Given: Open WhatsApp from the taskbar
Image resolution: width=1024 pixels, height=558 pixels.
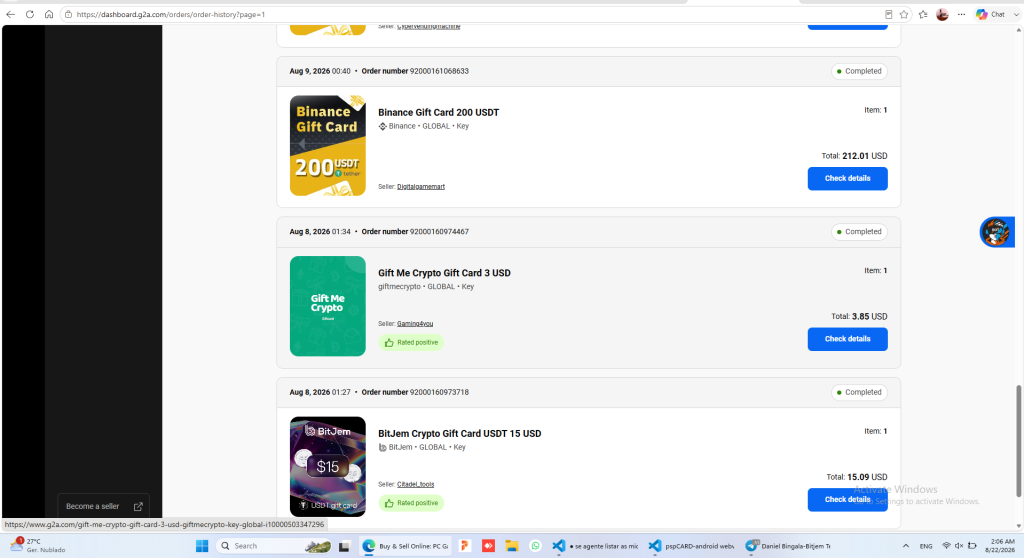Looking at the screenshot, I should 535,546.
